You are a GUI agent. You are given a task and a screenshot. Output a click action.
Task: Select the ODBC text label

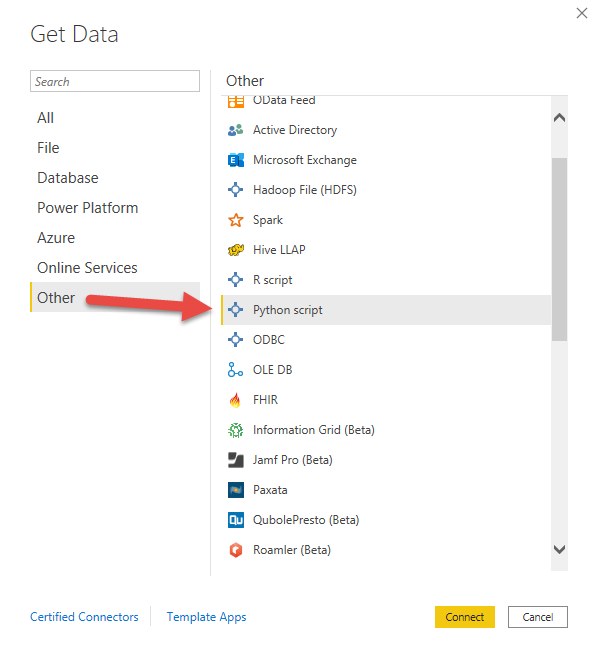tap(269, 339)
